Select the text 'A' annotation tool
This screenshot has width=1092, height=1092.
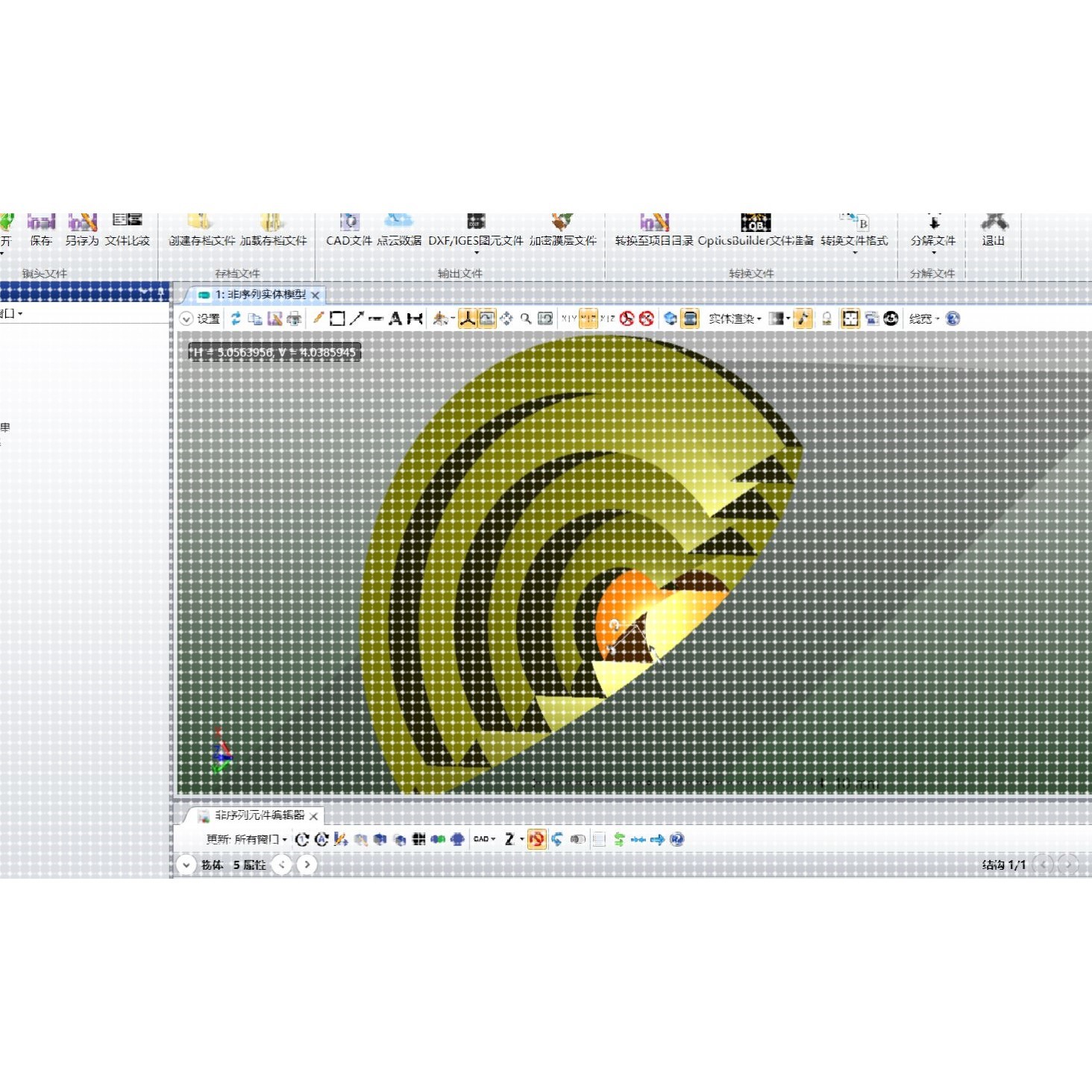[395, 318]
